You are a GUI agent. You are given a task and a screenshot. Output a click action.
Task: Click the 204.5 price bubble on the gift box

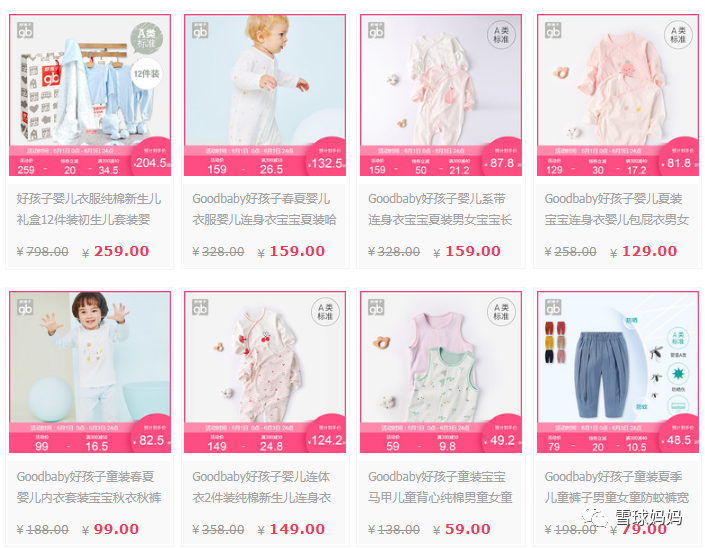tap(151, 162)
